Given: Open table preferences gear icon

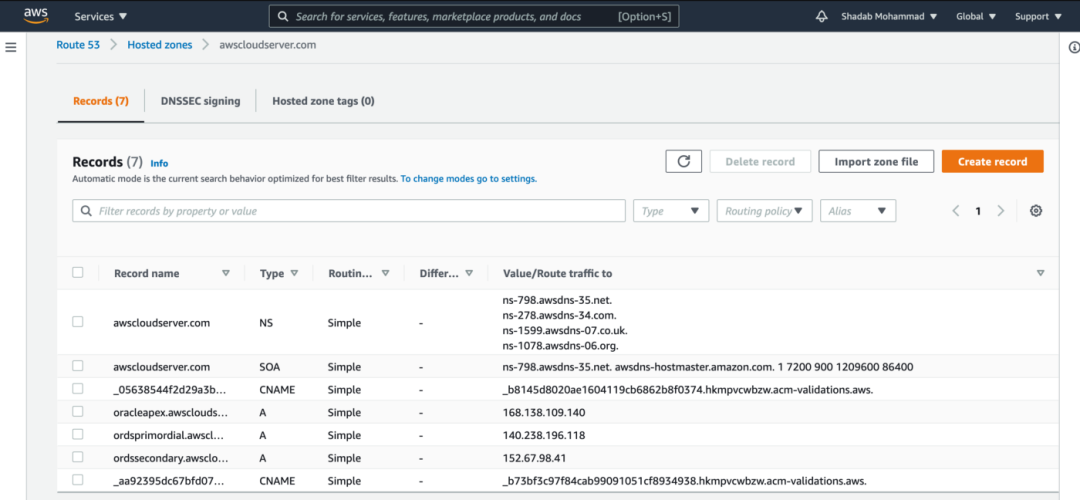Looking at the screenshot, I should 1036,211.
